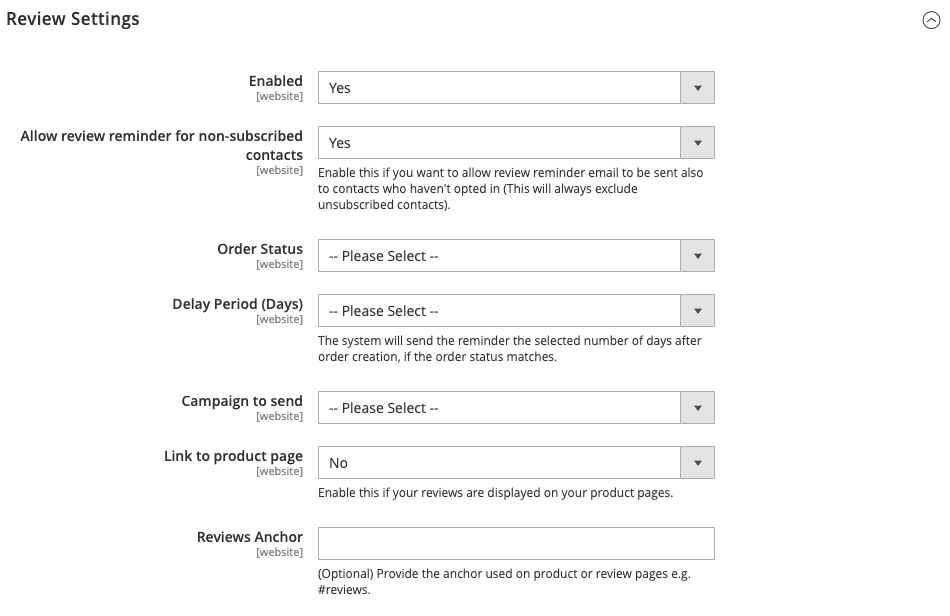Click the Delay Period (Days) dropdown arrow
950x616 pixels.
point(697,311)
